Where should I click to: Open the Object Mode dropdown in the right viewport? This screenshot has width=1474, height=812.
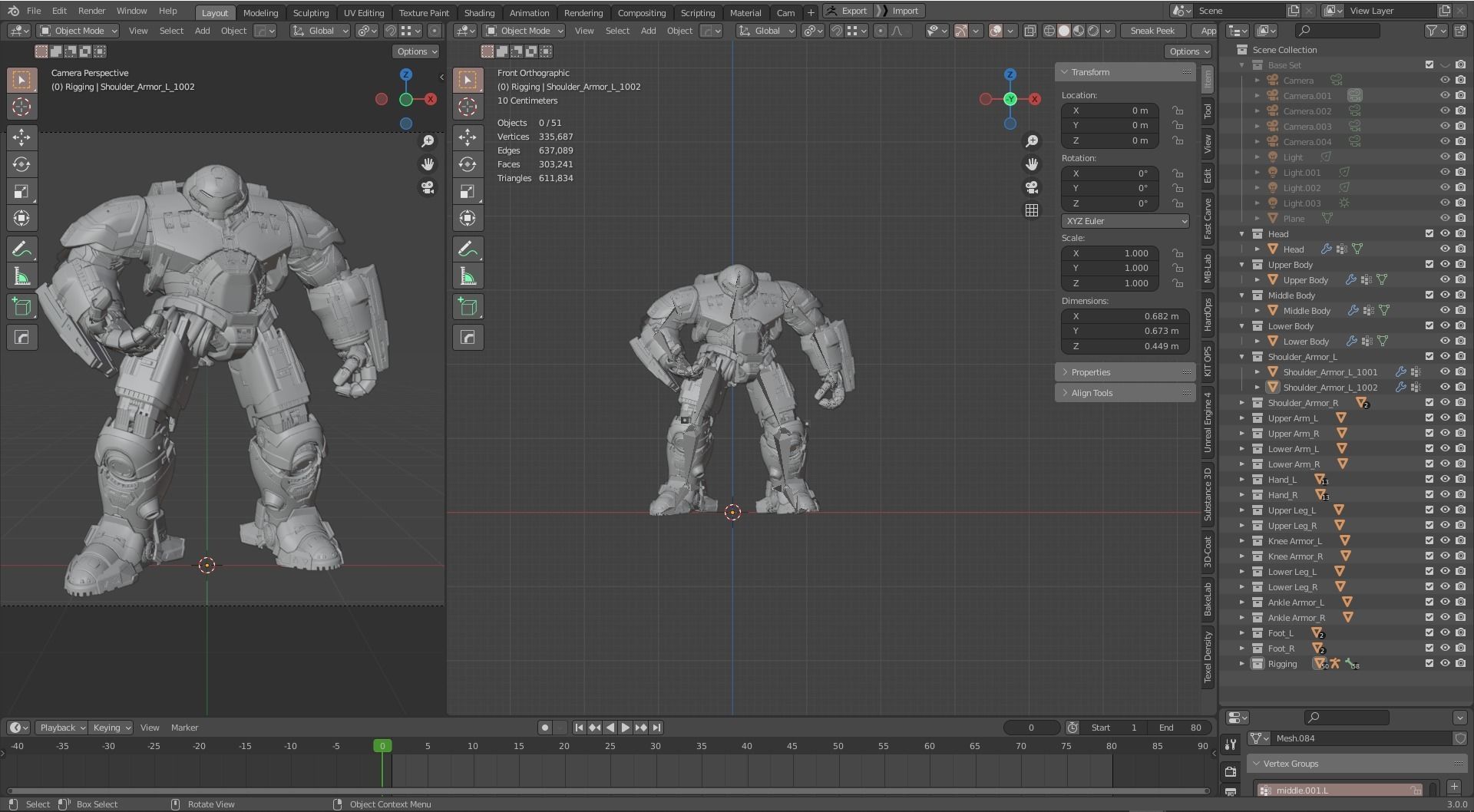(524, 31)
